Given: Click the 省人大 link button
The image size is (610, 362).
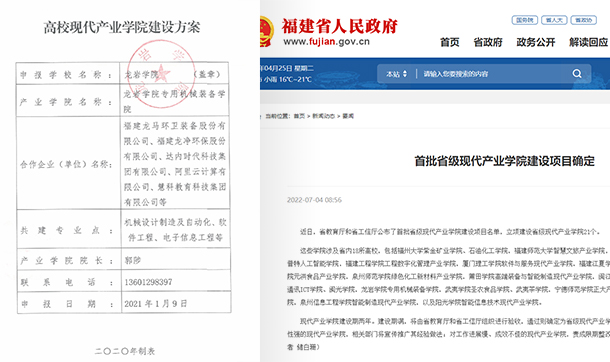Looking at the screenshot, I should tap(554, 20).
